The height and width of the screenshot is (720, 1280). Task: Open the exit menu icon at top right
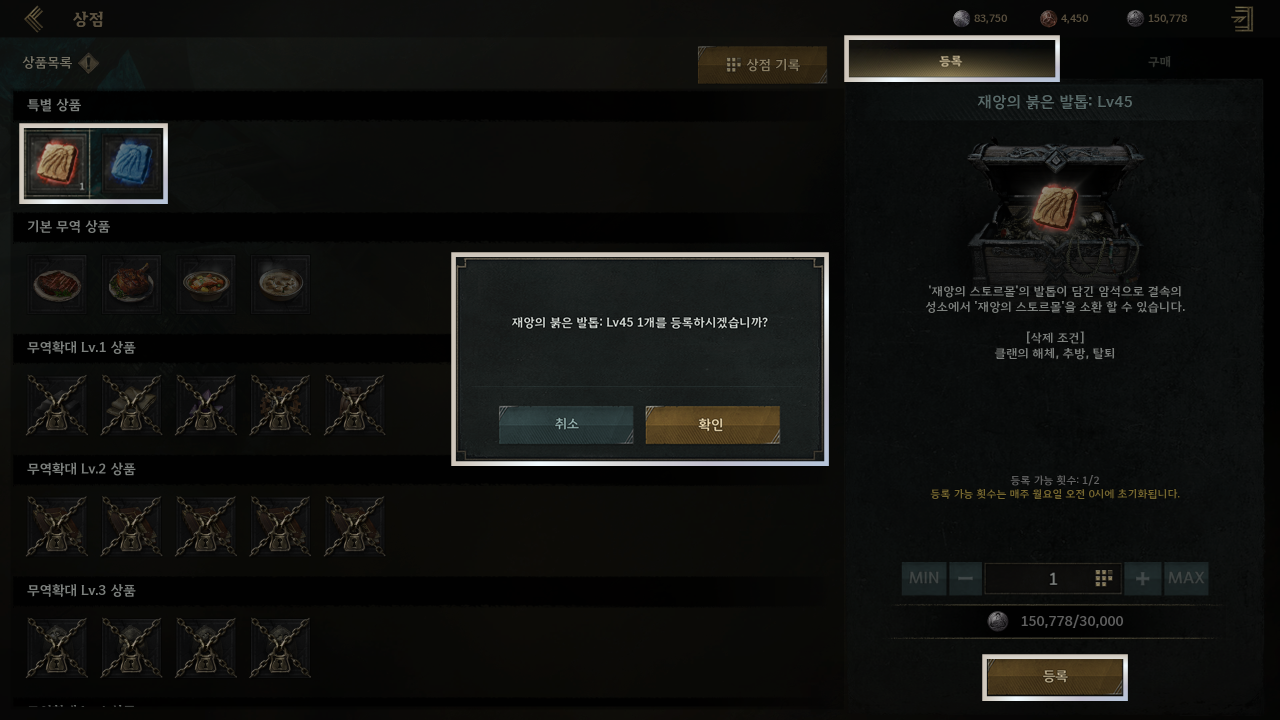pyautogui.click(x=1243, y=18)
